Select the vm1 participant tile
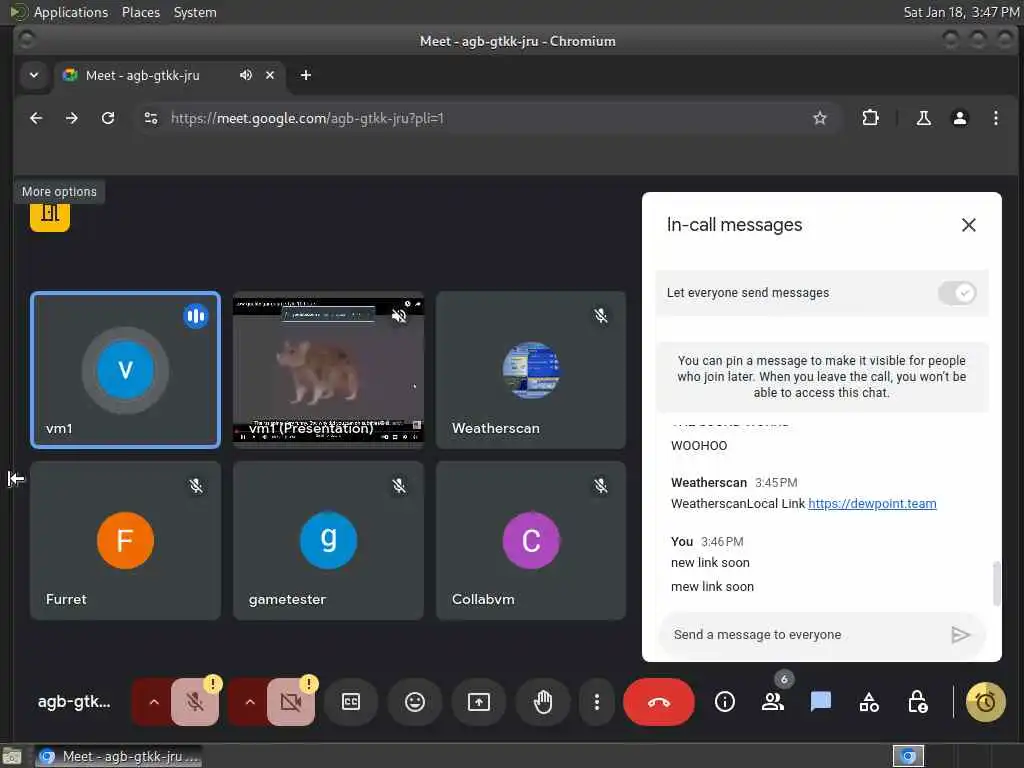This screenshot has width=1024, height=768. pyautogui.click(x=125, y=370)
